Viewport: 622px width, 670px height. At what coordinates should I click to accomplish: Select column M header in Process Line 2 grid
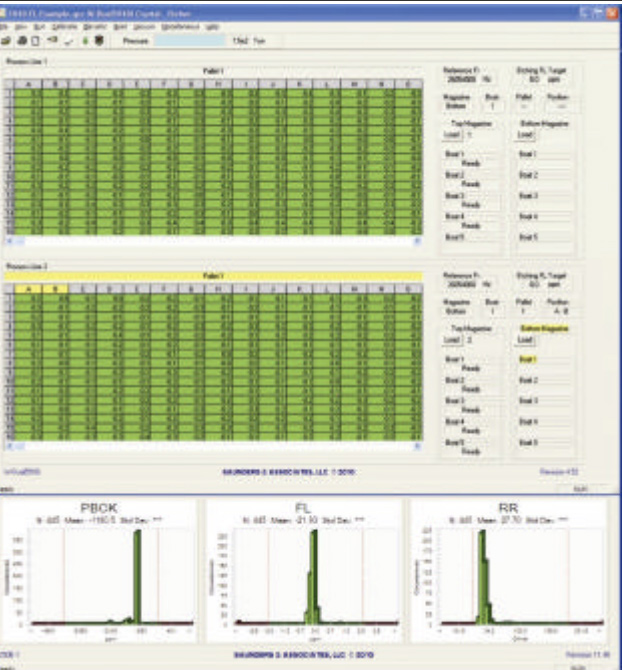[354, 289]
